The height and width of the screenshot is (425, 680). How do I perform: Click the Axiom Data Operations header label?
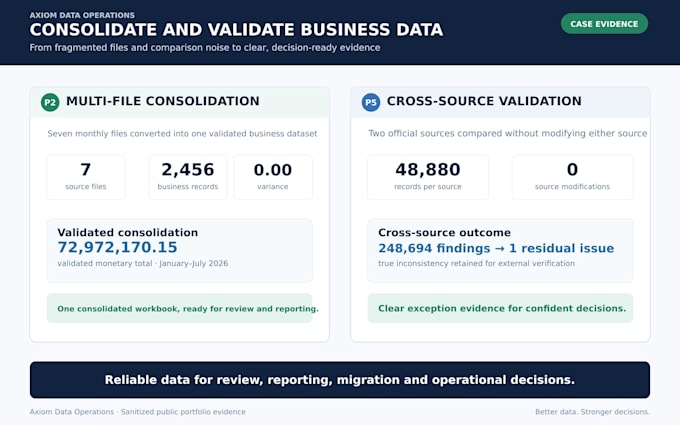tap(82, 15)
